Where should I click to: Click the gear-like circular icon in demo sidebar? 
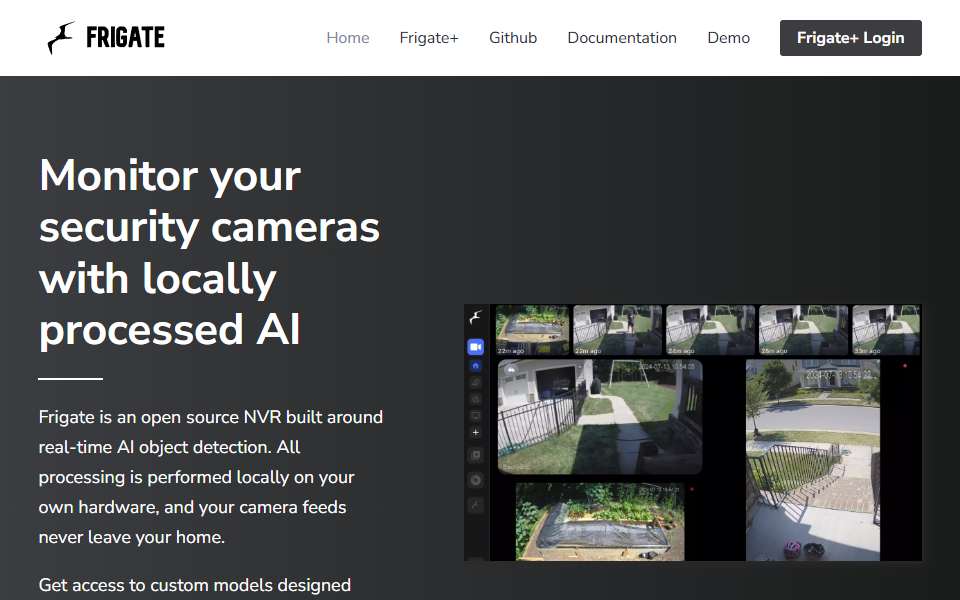tap(476, 480)
